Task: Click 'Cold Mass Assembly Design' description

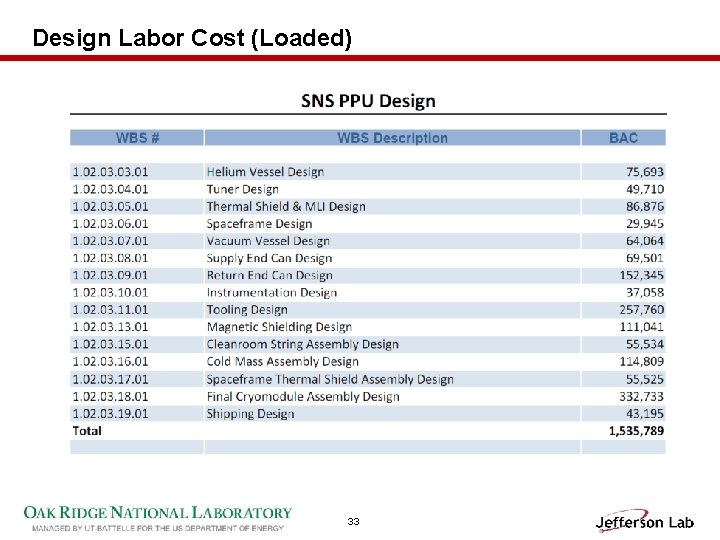Action: pos(282,362)
